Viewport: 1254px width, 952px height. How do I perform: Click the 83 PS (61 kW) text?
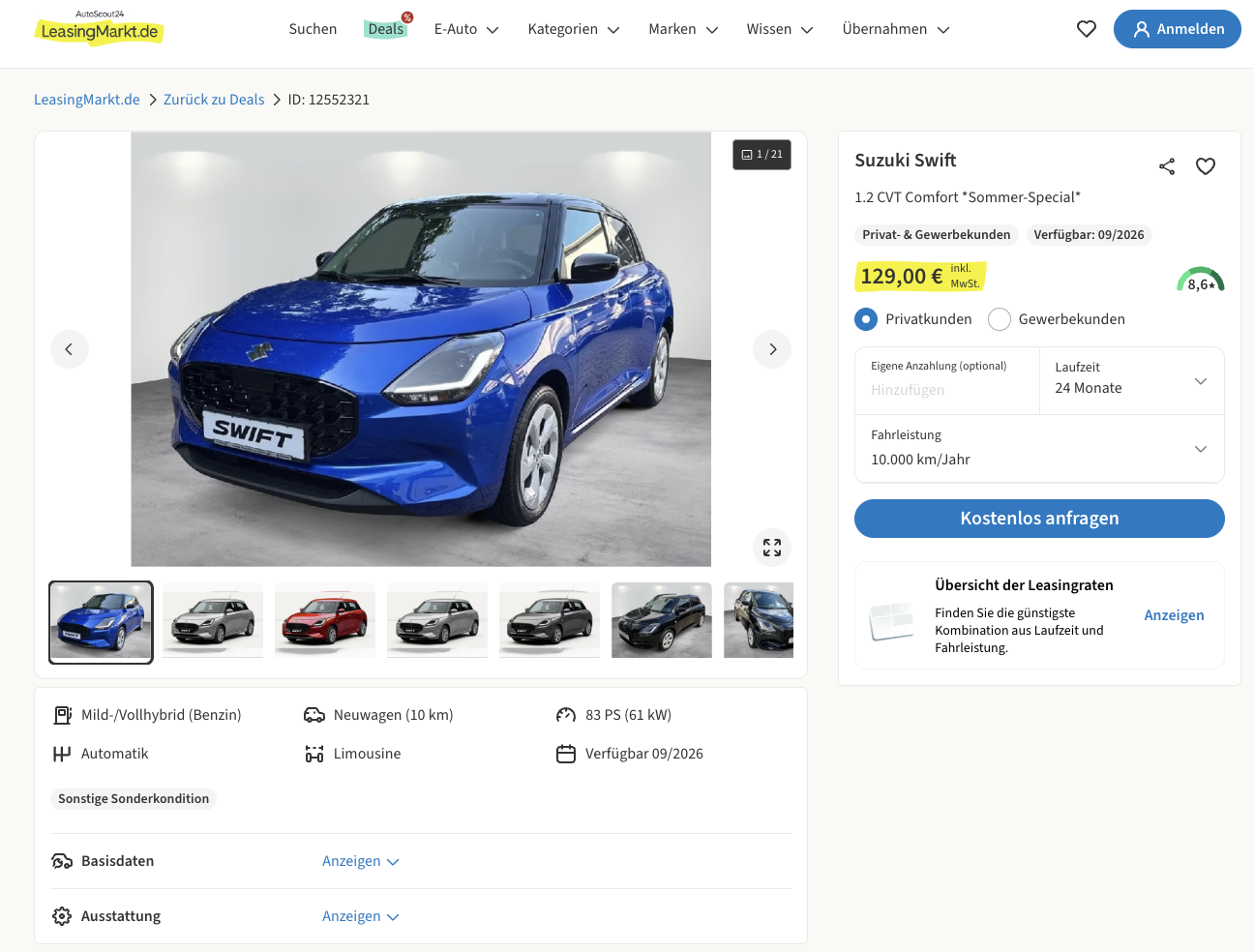pos(628,715)
